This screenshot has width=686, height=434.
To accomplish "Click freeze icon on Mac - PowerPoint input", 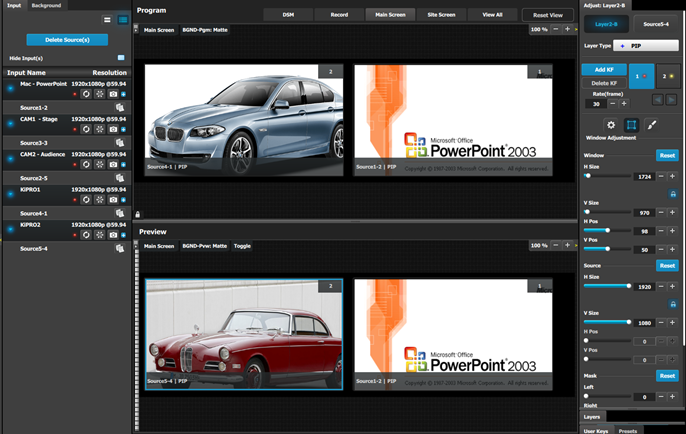I will pos(100,94).
